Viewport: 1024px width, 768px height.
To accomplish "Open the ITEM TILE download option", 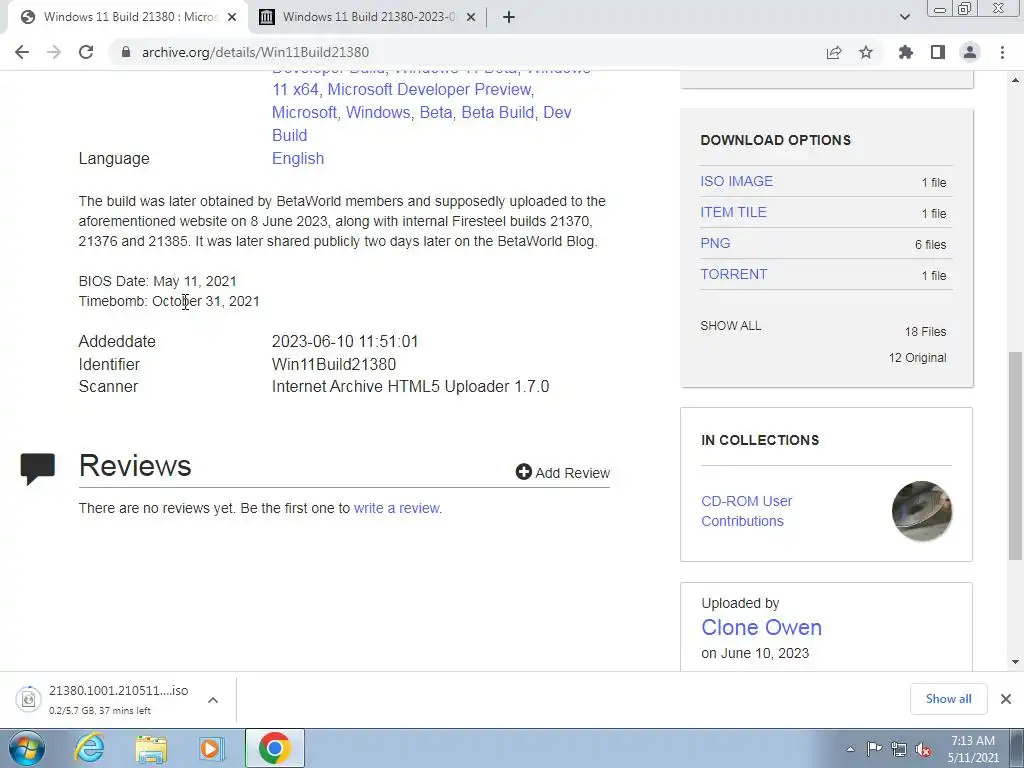I will 733,212.
